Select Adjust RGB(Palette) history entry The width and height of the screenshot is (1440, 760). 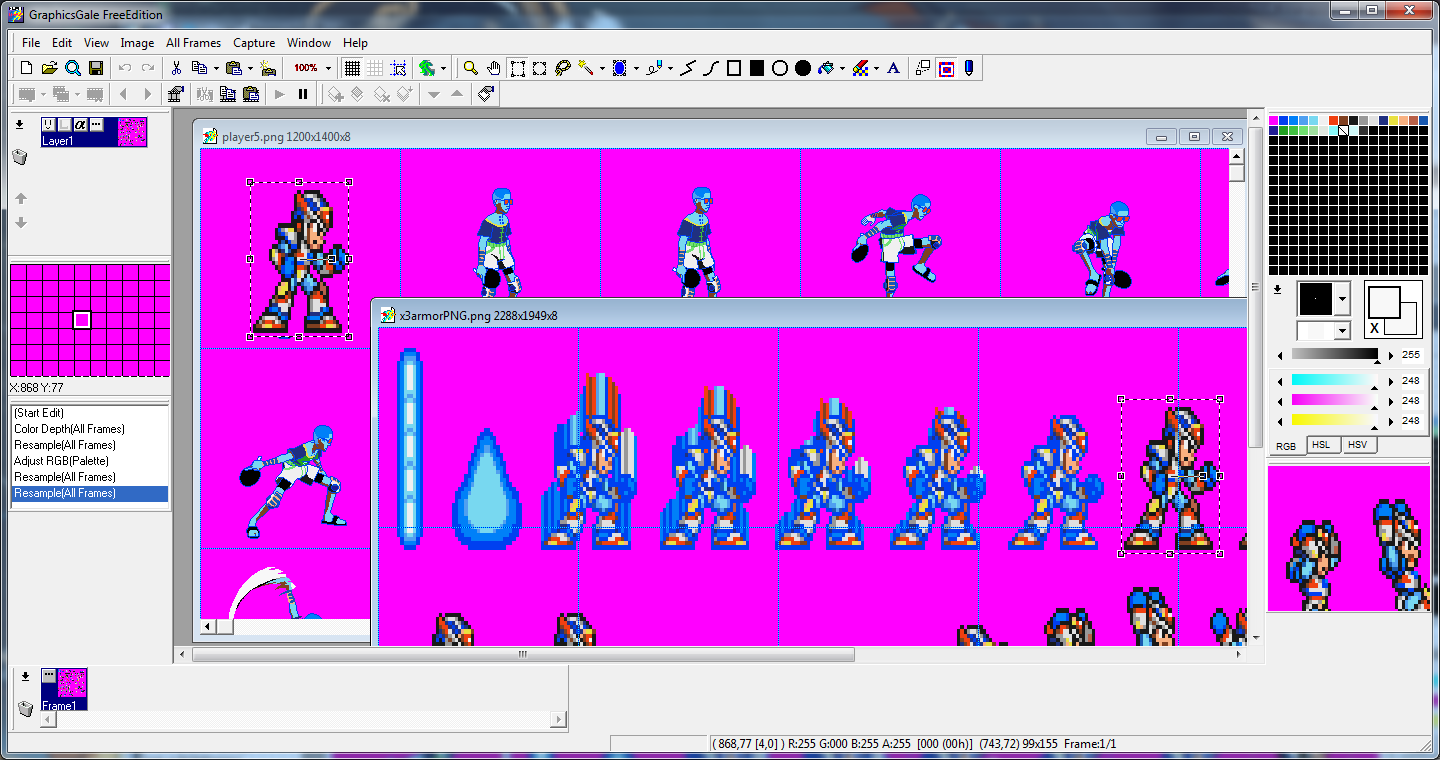90,461
